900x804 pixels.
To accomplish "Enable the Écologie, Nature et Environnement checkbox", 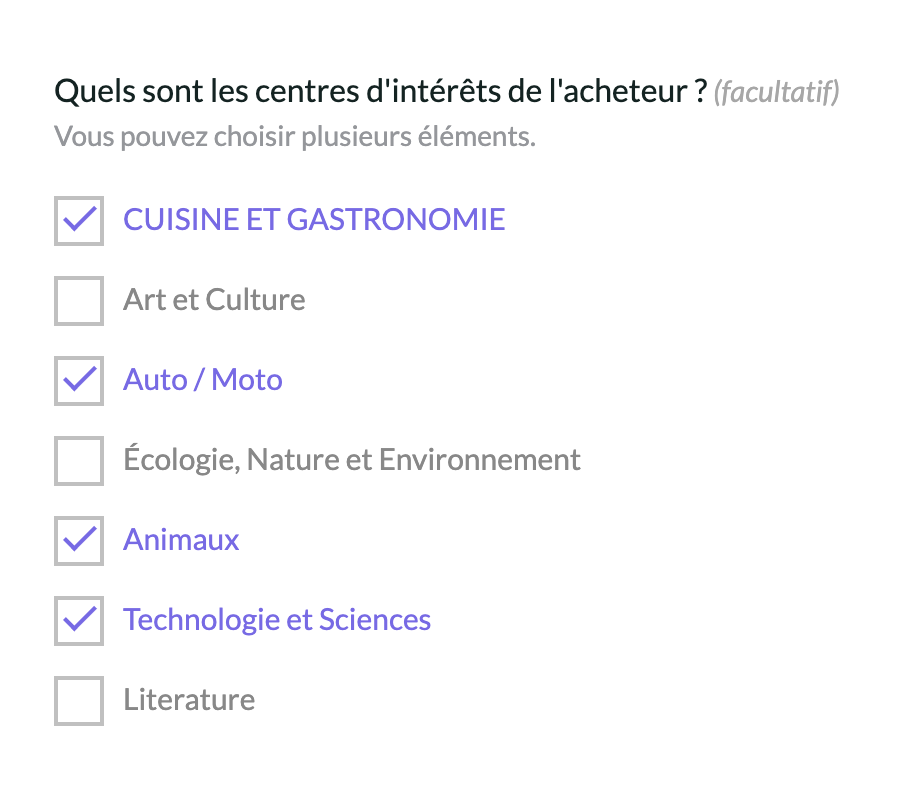I will click(x=79, y=460).
